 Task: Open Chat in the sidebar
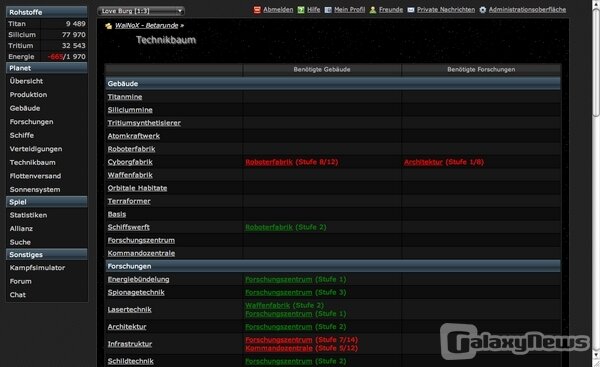point(18,295)
